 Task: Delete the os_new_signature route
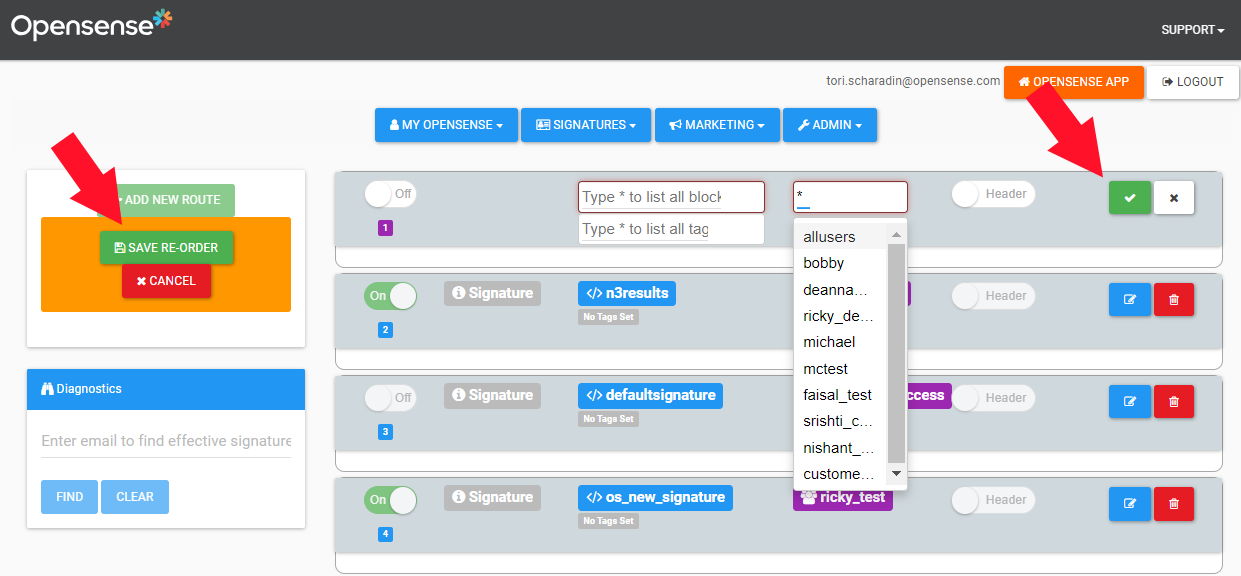click(1174, 504)
